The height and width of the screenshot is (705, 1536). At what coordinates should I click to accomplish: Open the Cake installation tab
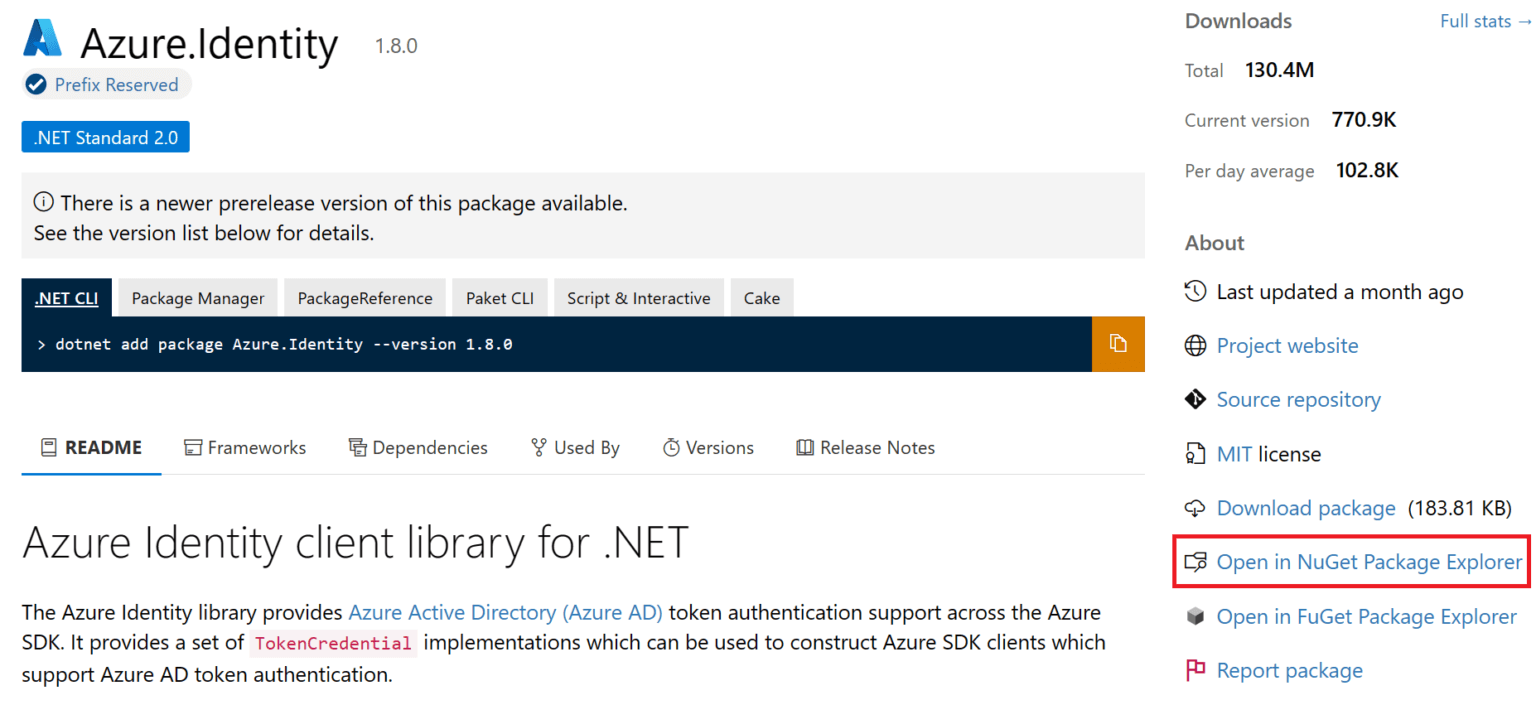click(762, 297)
